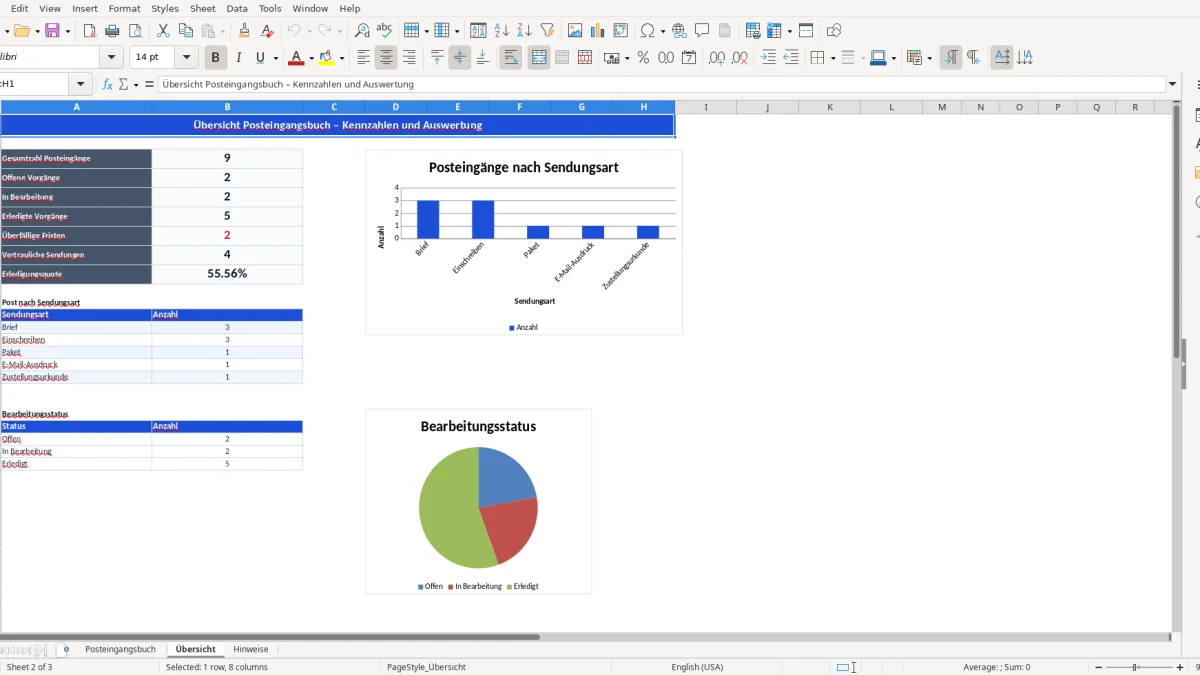Insert a special character
The width and height of the screenshot is (1200, 675).
pos(647,31)
